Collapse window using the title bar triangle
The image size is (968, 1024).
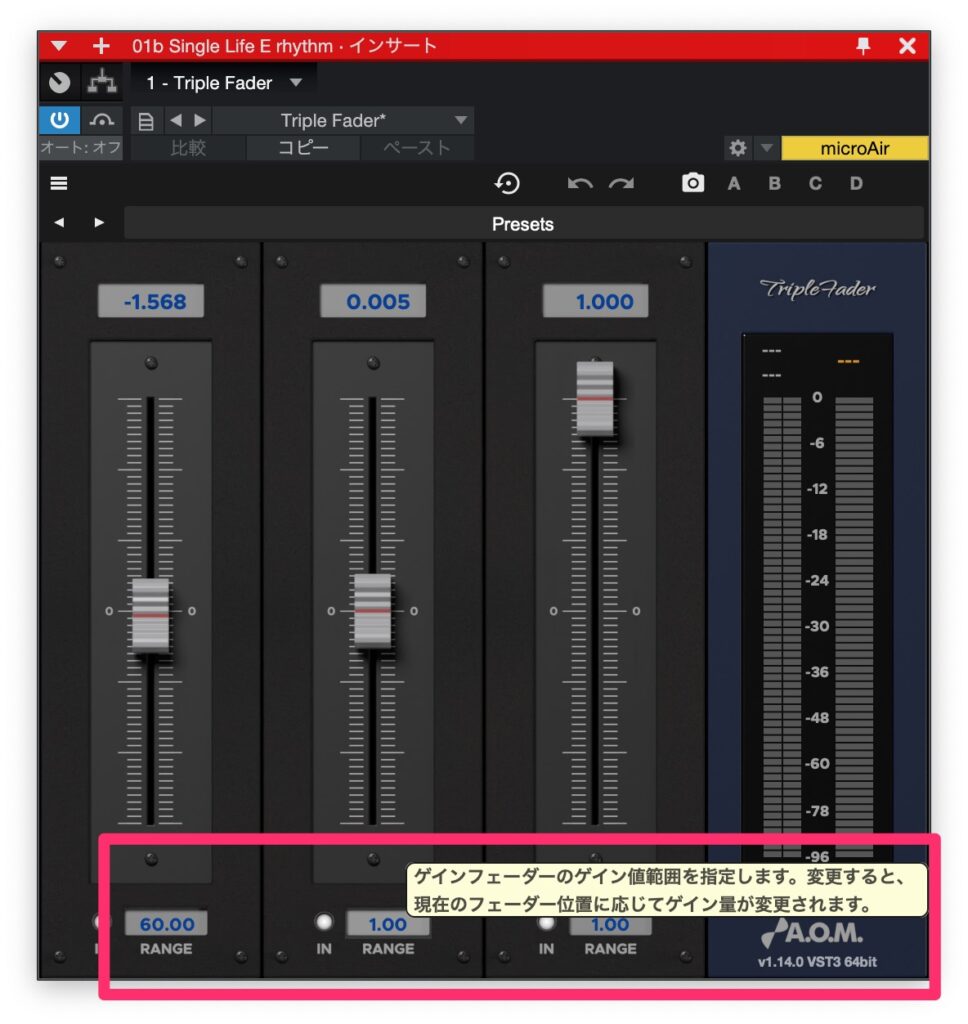coord(59,46)
